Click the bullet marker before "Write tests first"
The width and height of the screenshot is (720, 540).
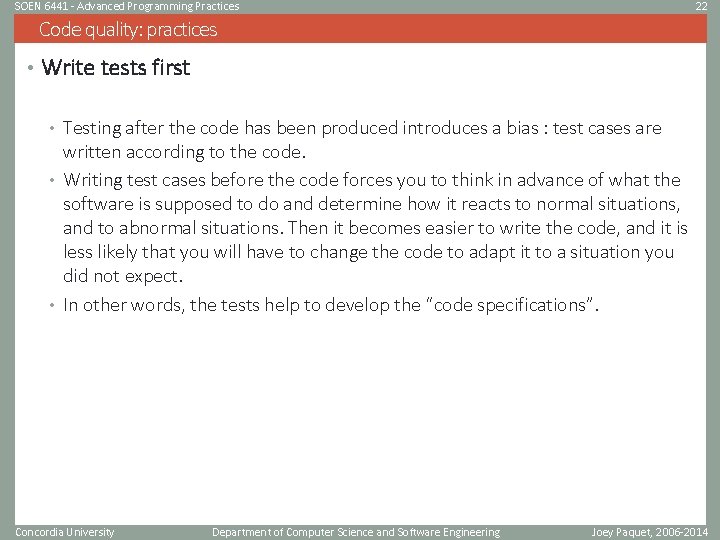(31, 69)
